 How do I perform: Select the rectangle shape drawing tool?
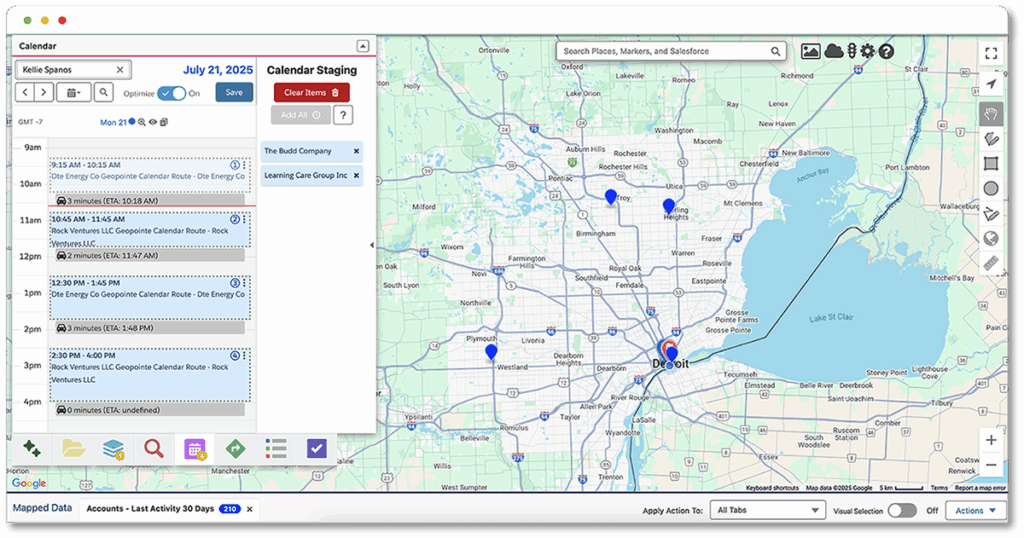(990, 163)
